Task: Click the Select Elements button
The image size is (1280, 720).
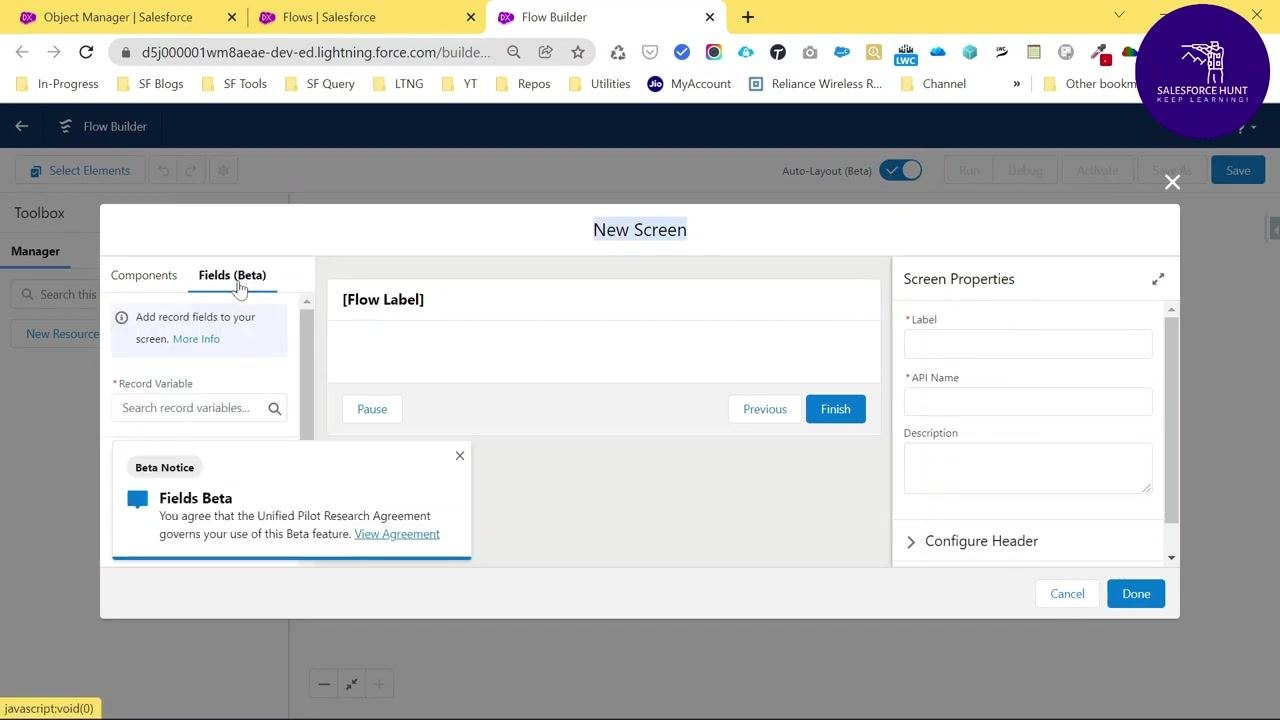Action: pos(80,170)
